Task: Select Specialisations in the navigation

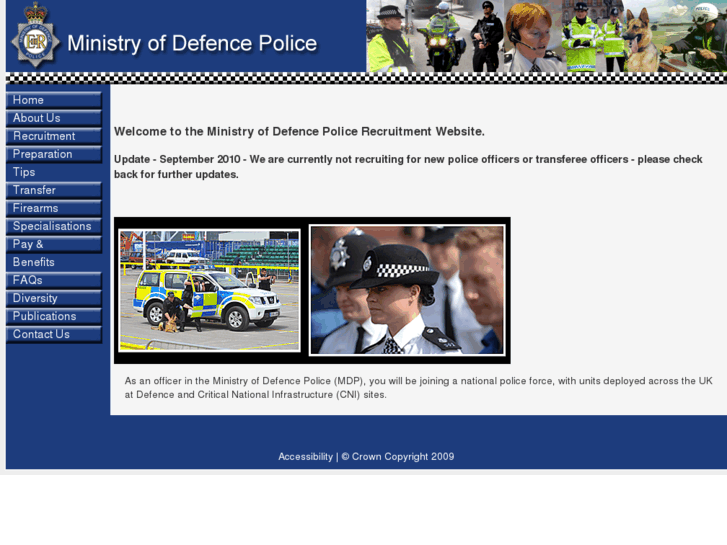Action: pyautogui.click(x=54, y=226)
